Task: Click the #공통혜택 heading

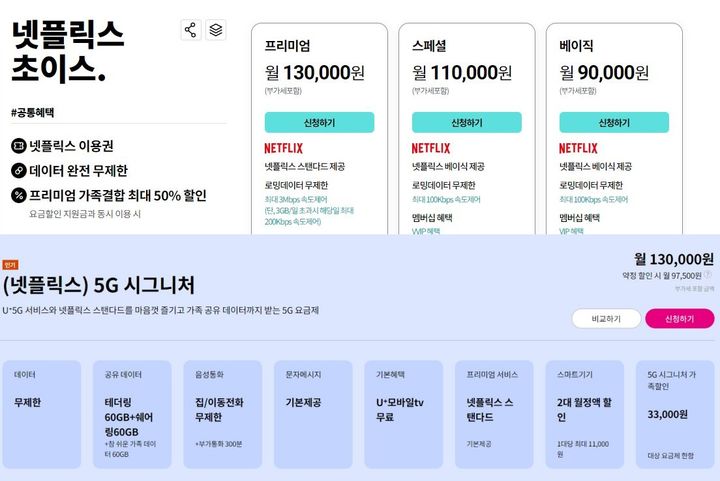Action: (33, 112)
